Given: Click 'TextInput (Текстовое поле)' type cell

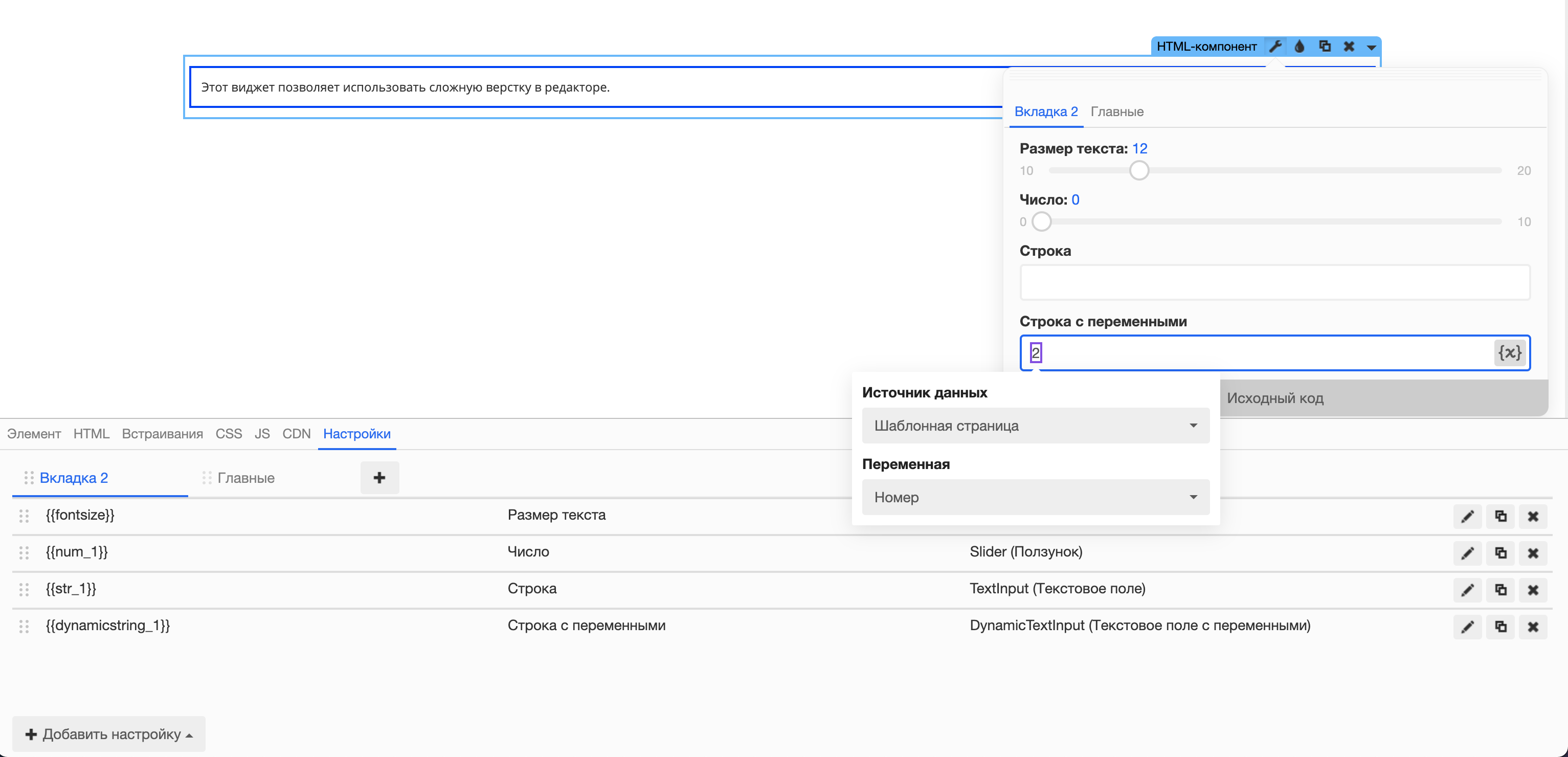Looking at the screenshot, I should (x=1057, y=588).
